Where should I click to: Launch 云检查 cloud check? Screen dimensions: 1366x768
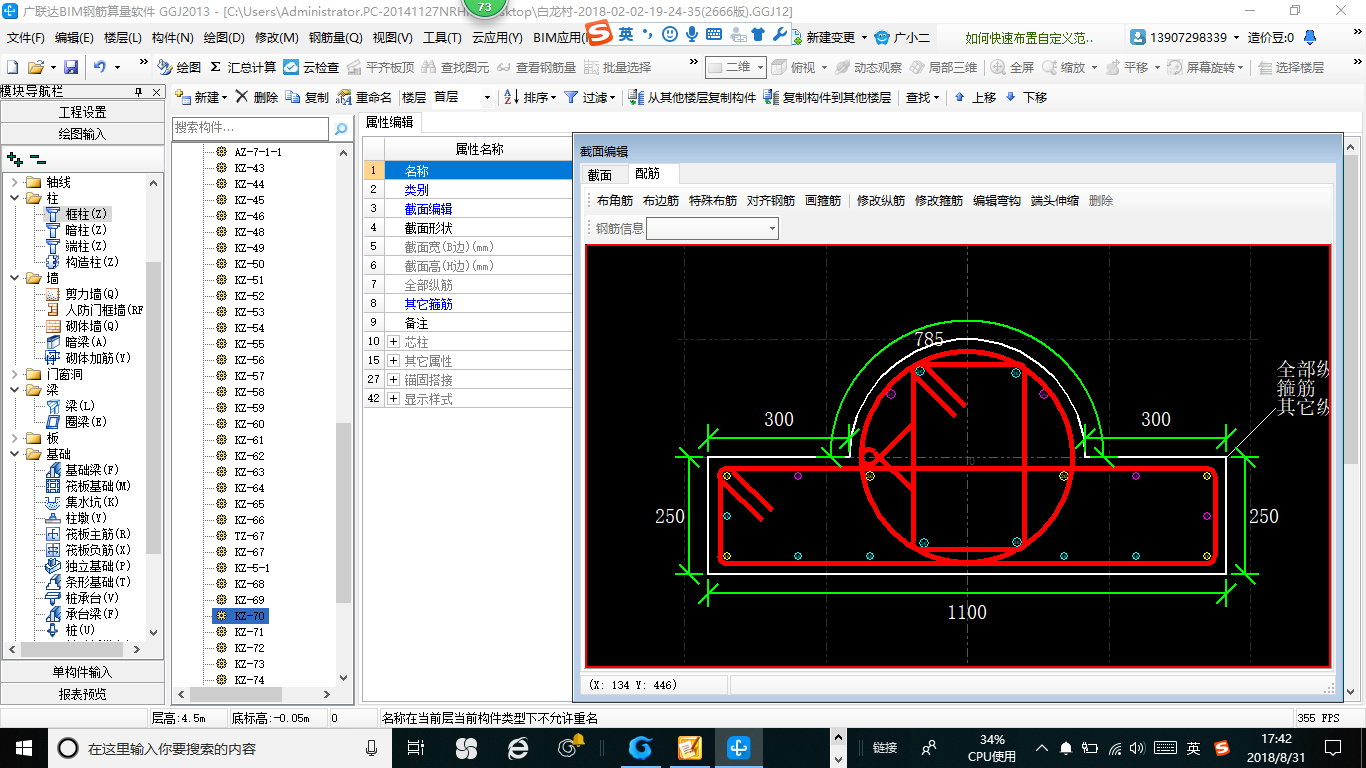click(x=311, y=67)
